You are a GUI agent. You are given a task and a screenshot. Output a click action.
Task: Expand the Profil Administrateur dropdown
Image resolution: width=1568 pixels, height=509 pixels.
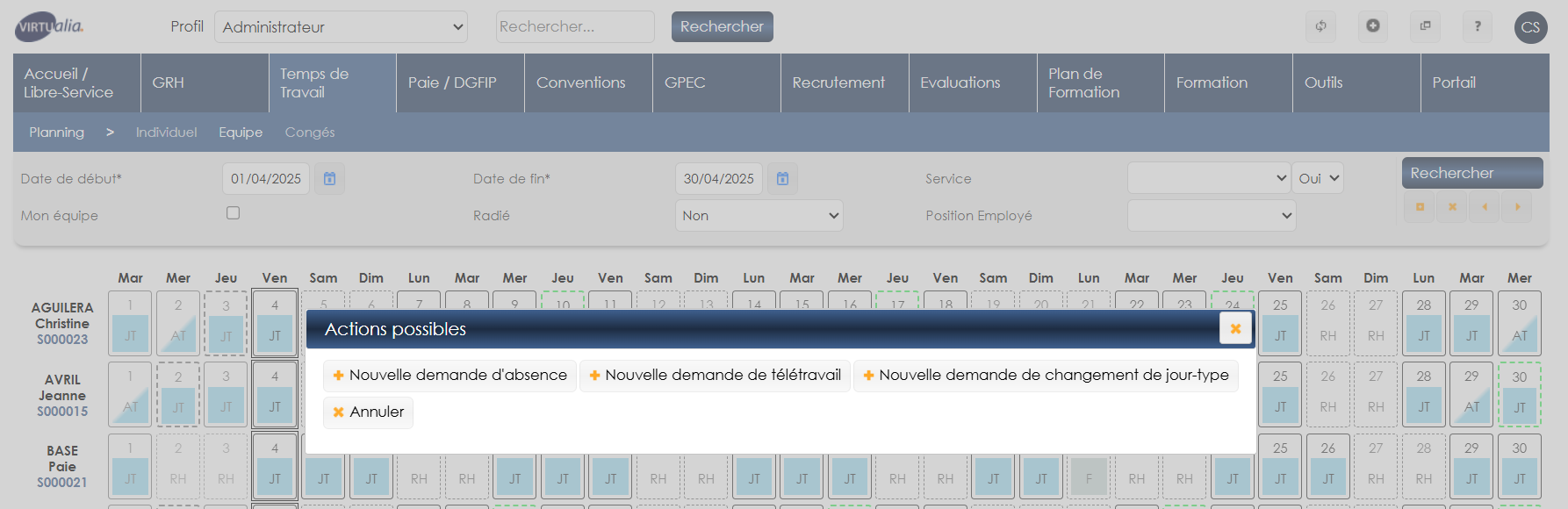[341, 27]
